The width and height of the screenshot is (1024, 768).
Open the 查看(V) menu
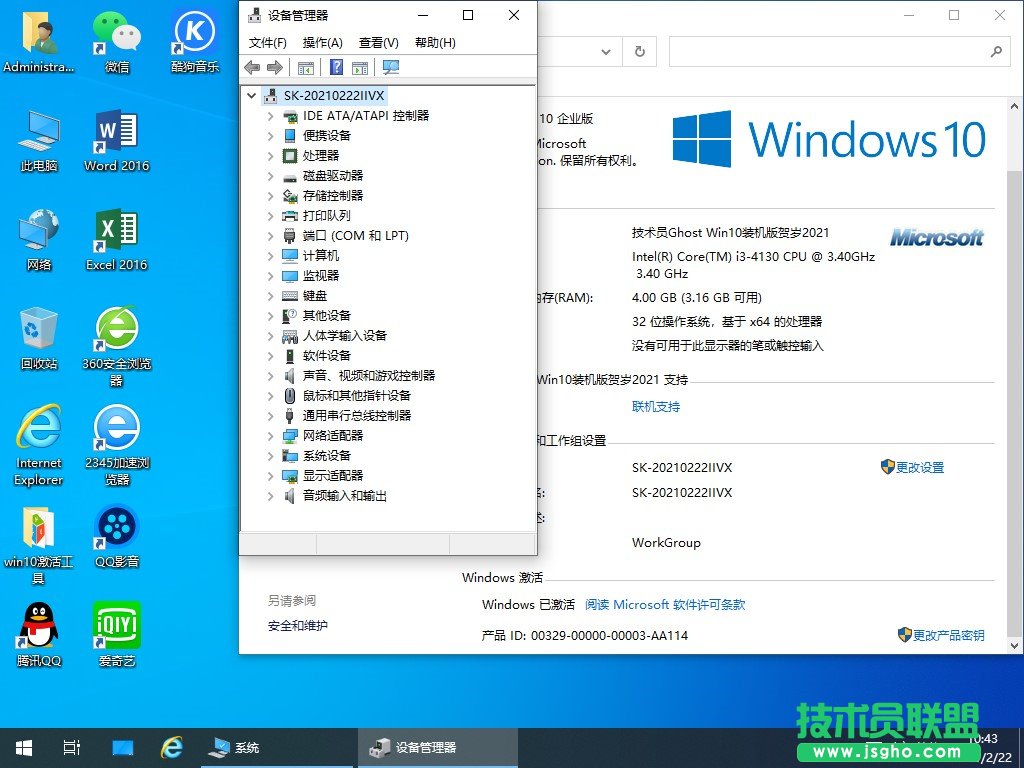[378, 42]
